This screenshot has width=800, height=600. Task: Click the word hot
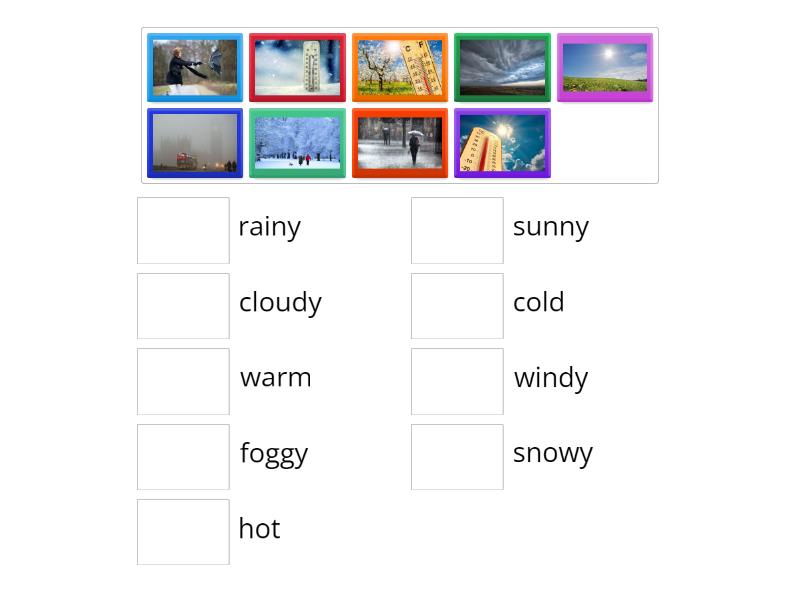coord(259,528)
